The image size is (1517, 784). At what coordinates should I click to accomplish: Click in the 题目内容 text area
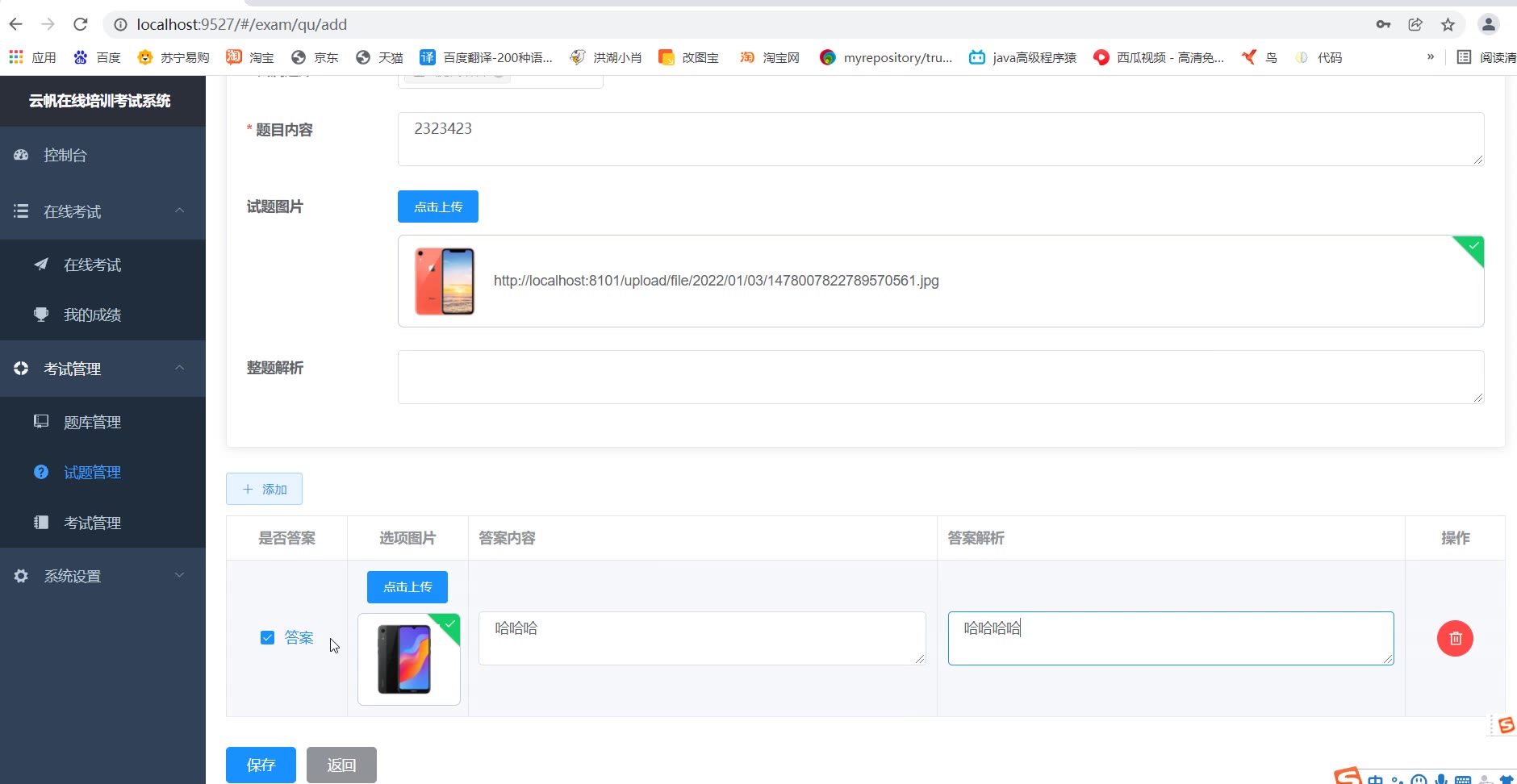(941, 139)
